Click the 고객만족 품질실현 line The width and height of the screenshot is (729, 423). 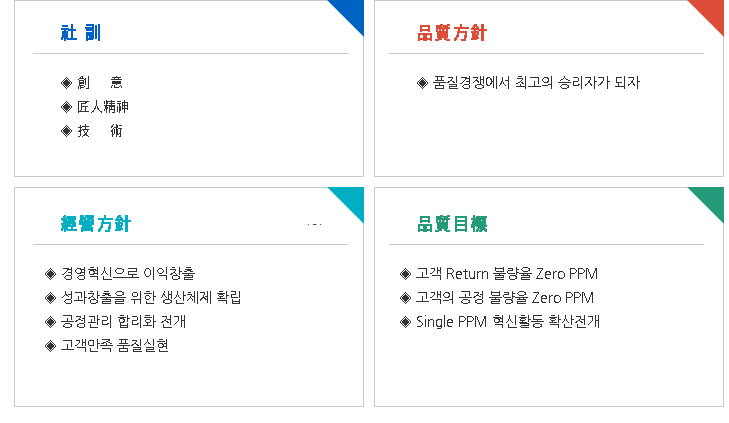[114, 345]
